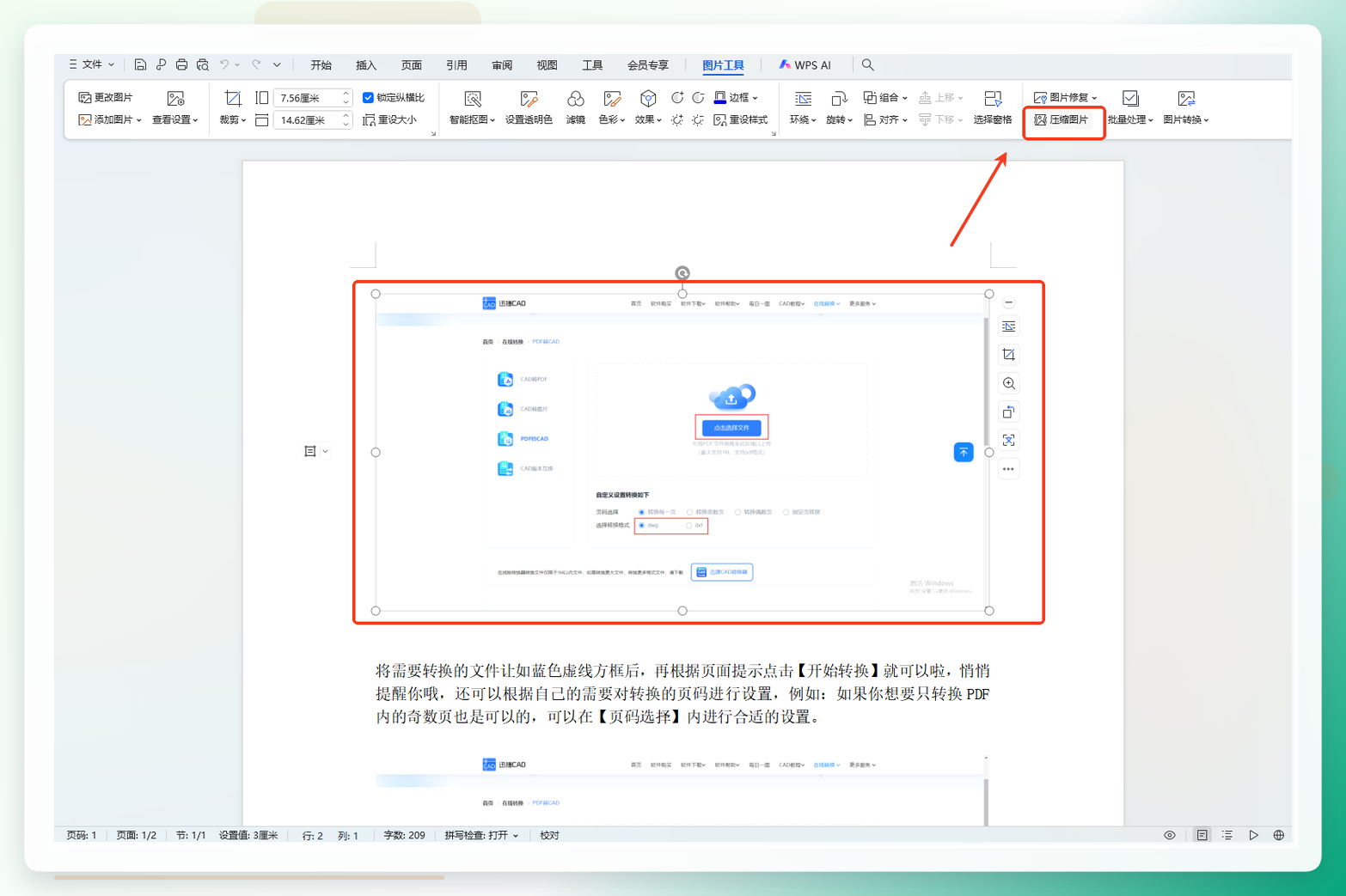Click the play reading mode icon in status bar
This screenshot has width=1346, height=896.
[1254, 835]
